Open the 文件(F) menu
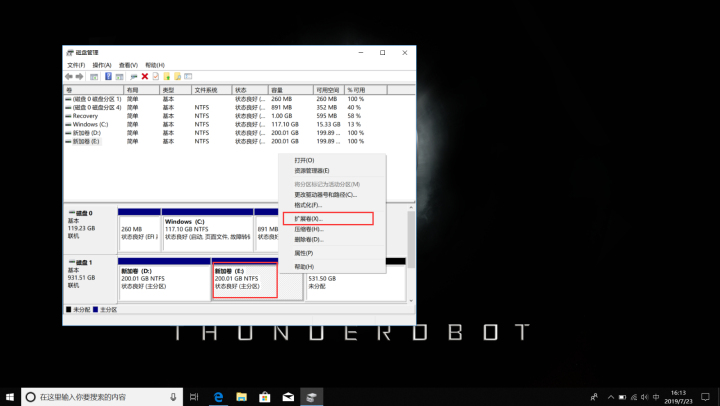The height and width of the screenshot is (406, 720). pyautogui.click(x=76, y=65)
